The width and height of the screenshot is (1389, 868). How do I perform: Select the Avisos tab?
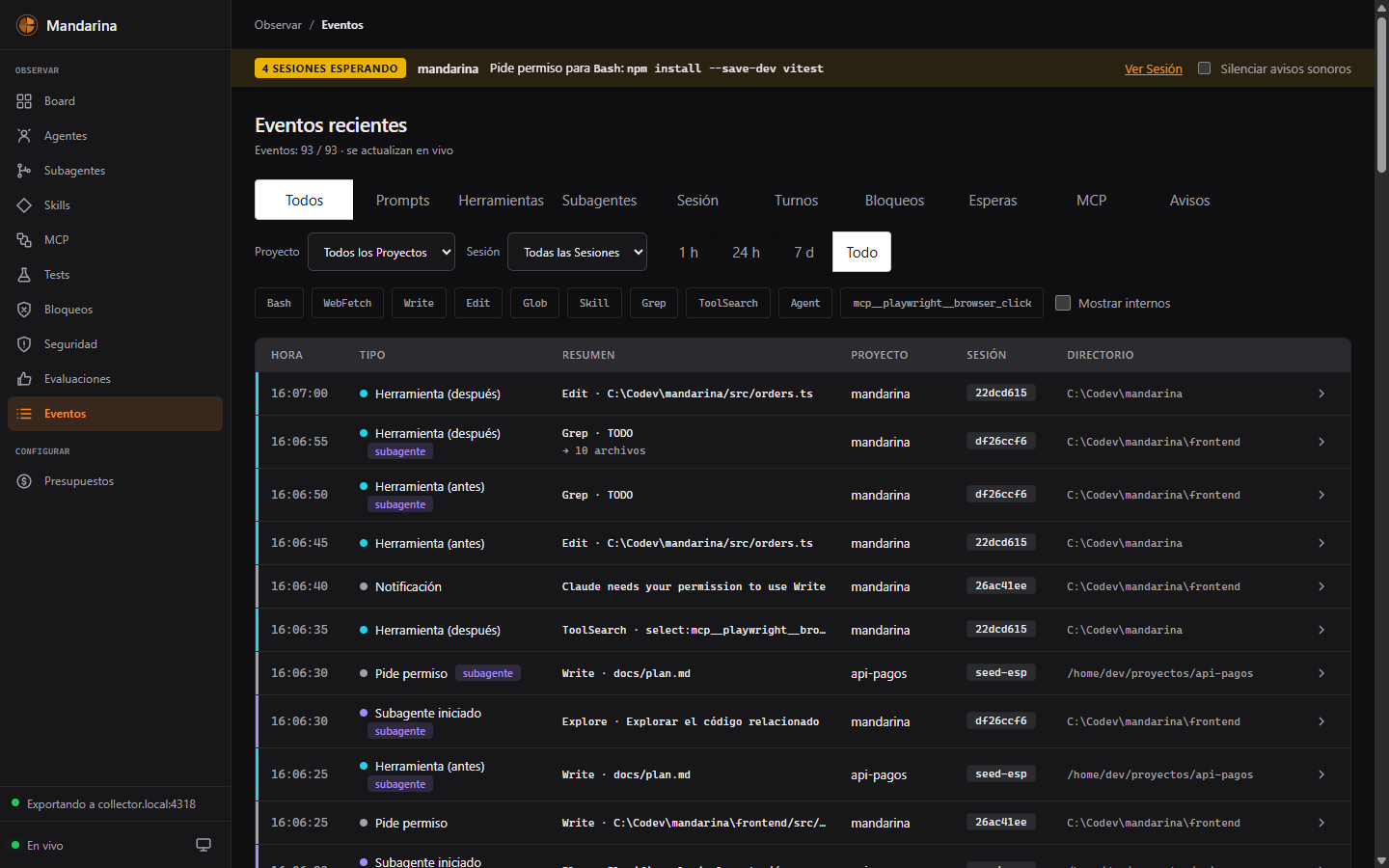pyautogui.click(x=1189, y=200)
